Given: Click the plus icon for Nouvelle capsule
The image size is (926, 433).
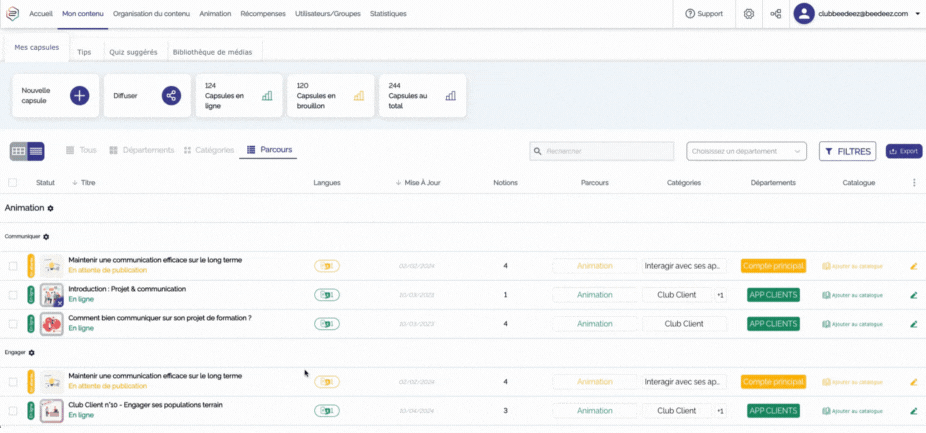Looking at the screenshot, I should tap(79, 96).
